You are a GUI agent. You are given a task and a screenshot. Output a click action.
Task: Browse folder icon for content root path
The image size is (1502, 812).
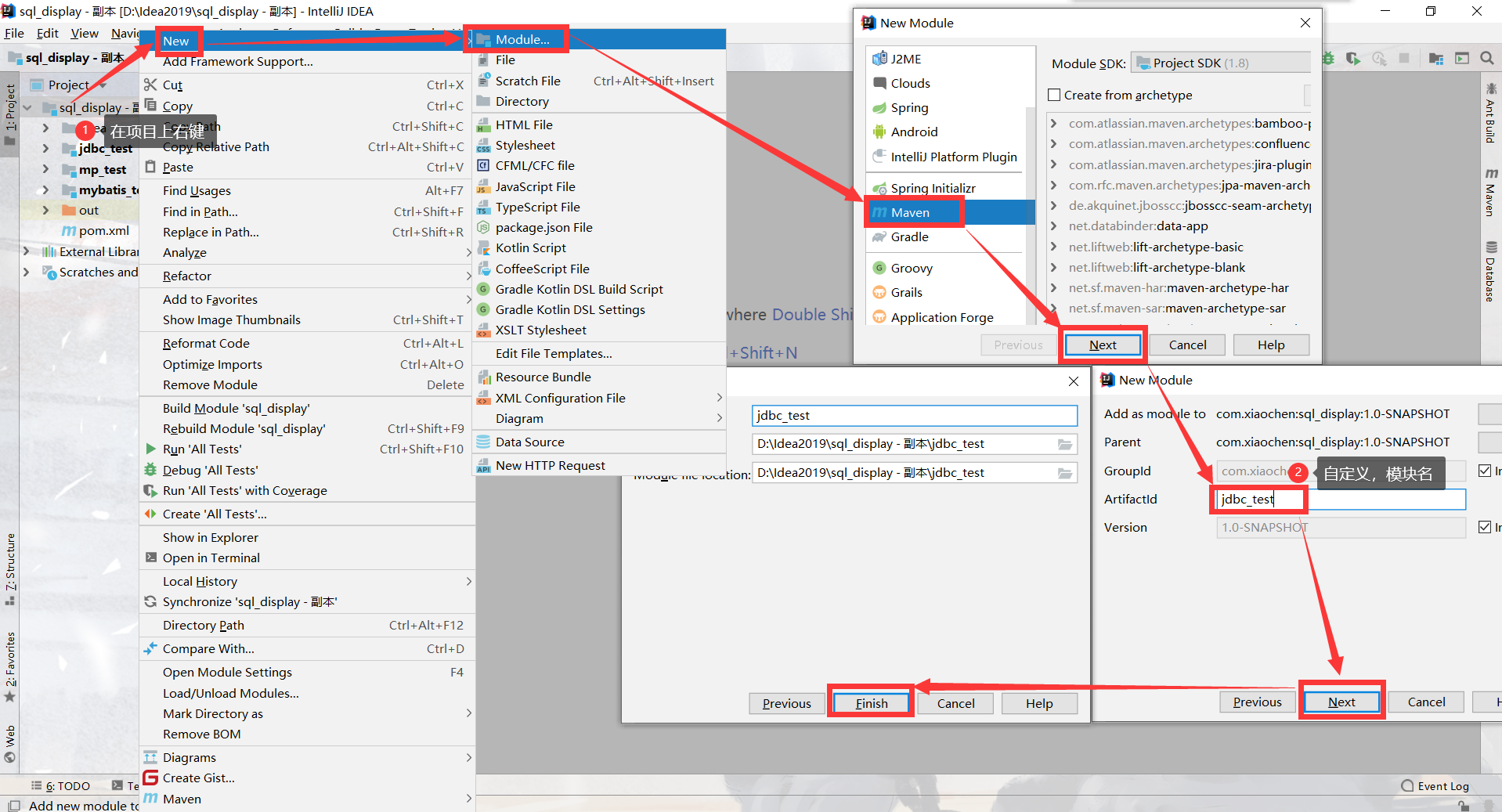(1065, 444)
